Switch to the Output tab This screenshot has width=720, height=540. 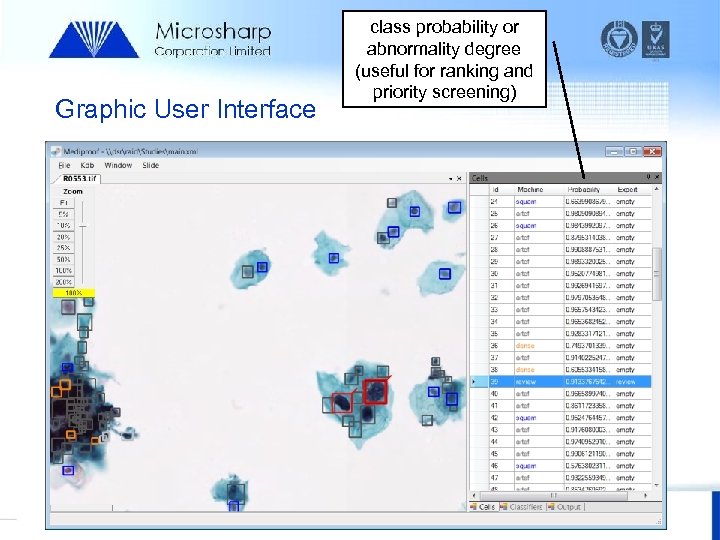tap(565, 507)
